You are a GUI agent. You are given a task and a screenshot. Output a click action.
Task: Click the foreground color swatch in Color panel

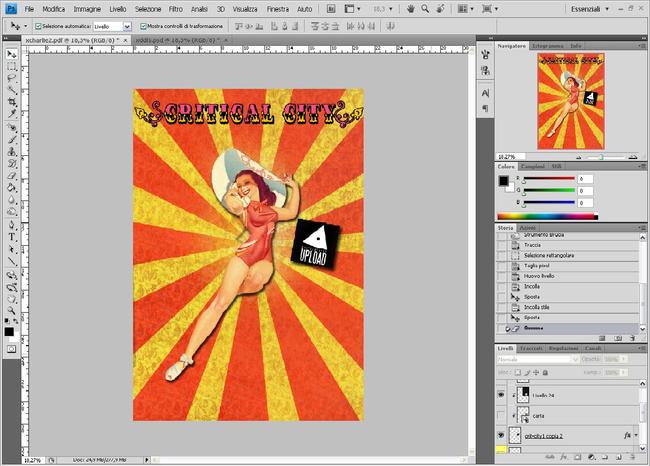pos(503,181)
